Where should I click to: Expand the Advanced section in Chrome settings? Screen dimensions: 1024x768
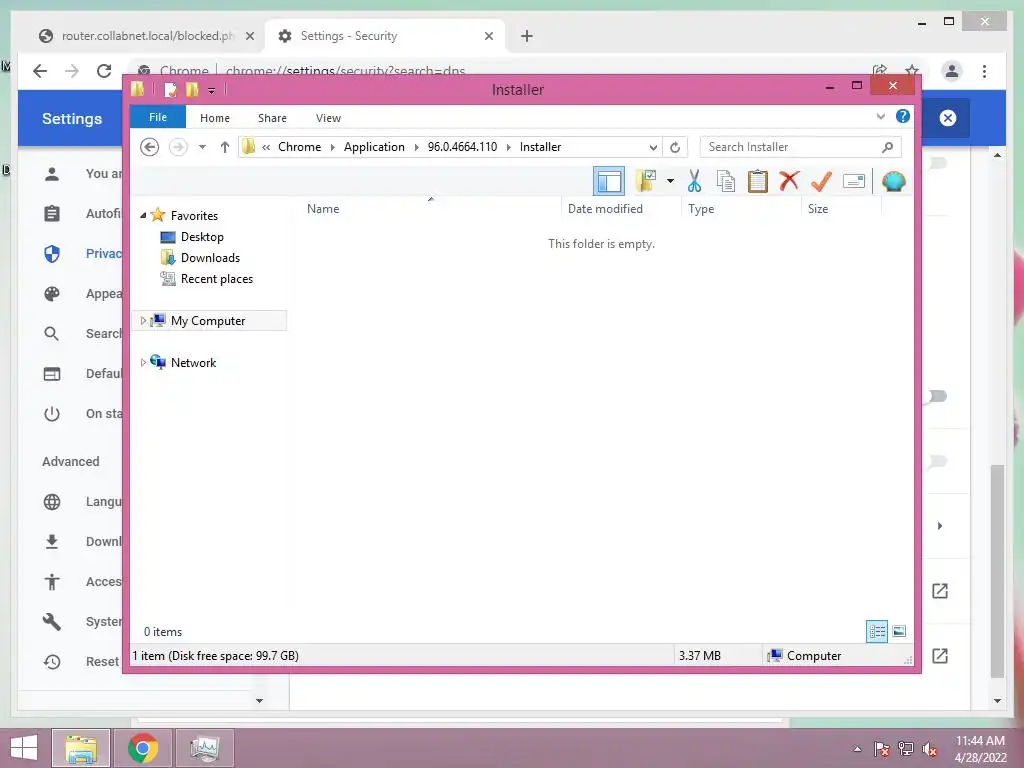click(71, 462)
